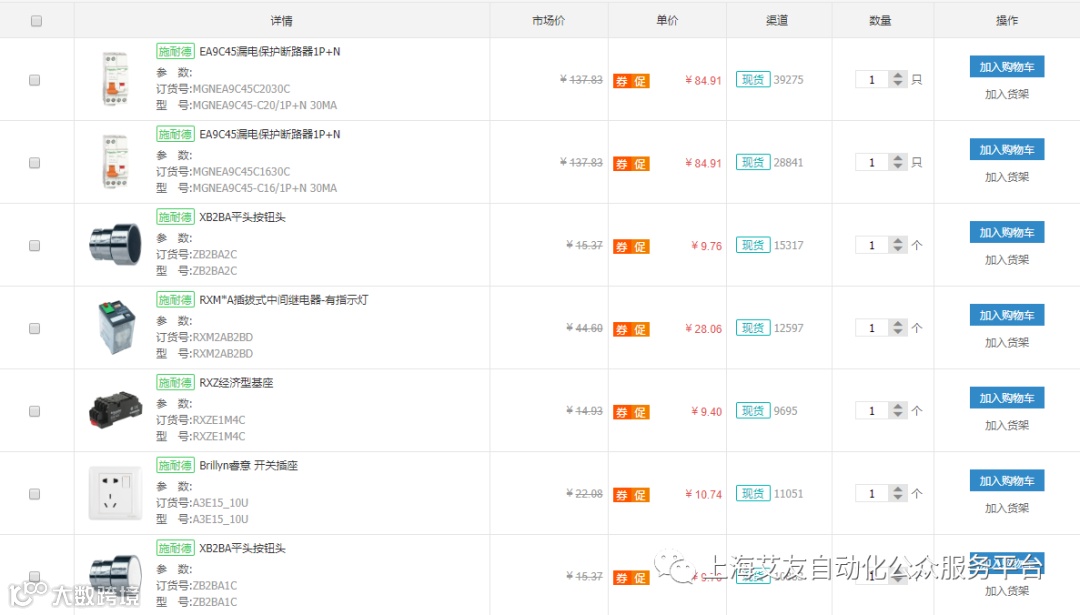Select the checkbox for ZB2BA2C item
This screenshot has height=615, width=1080.
[x=34, y=245]
